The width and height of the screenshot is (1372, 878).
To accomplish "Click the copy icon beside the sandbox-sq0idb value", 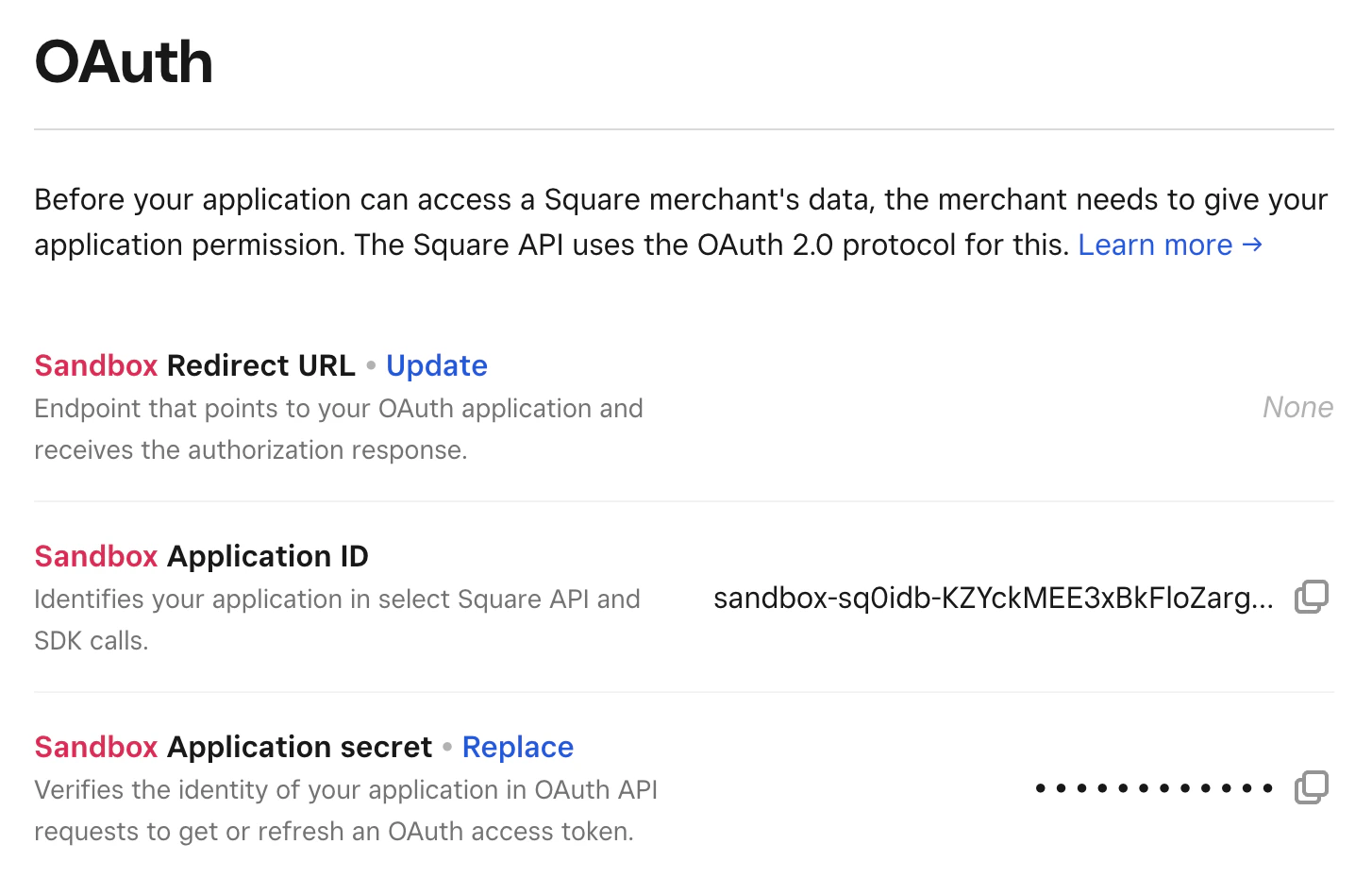I will coord(1311,596).
